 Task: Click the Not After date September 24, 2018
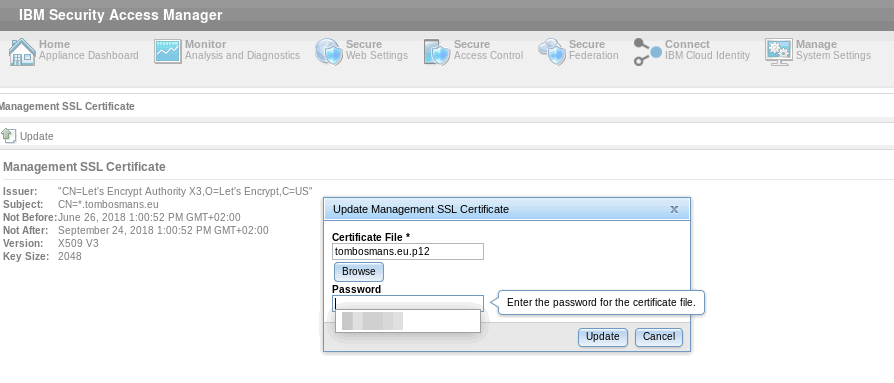point(163,230)
